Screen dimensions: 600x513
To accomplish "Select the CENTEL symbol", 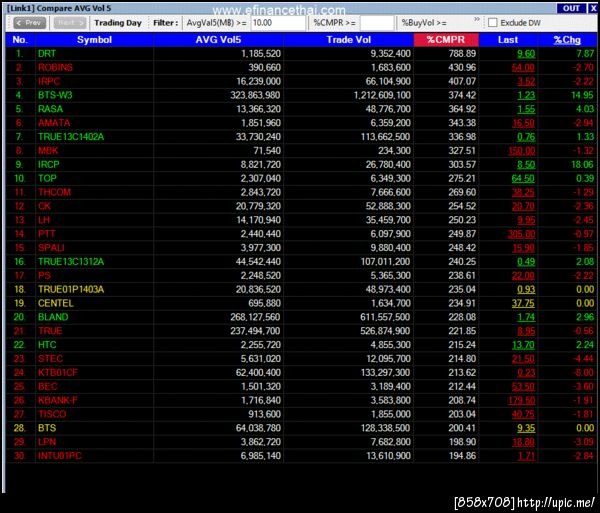I will (x=55, y=303).
